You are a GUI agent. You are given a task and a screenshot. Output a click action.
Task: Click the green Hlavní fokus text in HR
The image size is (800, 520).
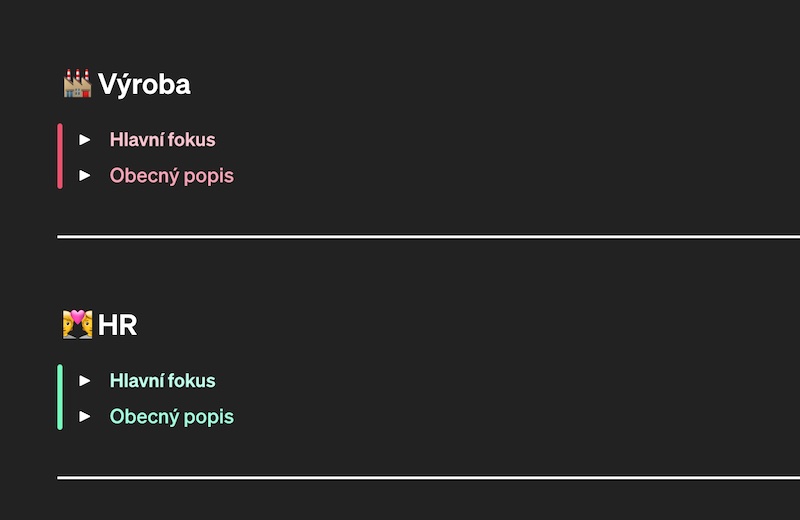pyautogui.click(x=162, y=380)
